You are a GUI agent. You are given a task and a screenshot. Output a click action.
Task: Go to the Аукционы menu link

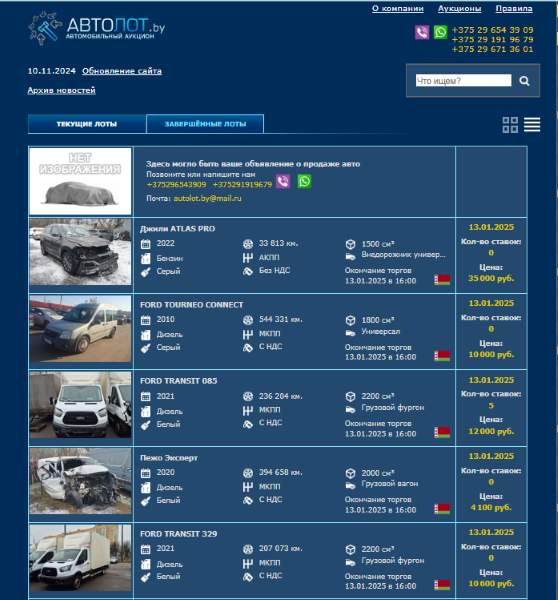point(459,8)
